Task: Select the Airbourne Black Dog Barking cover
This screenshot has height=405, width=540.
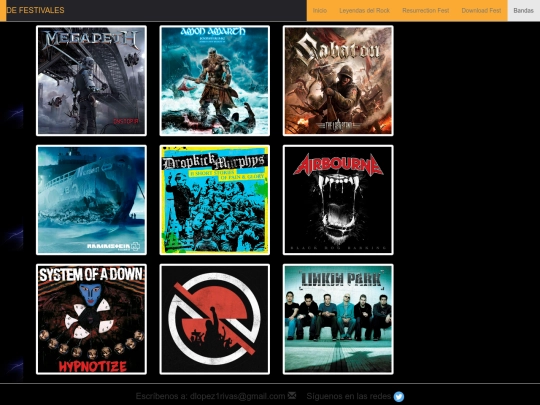Action: 338,200
